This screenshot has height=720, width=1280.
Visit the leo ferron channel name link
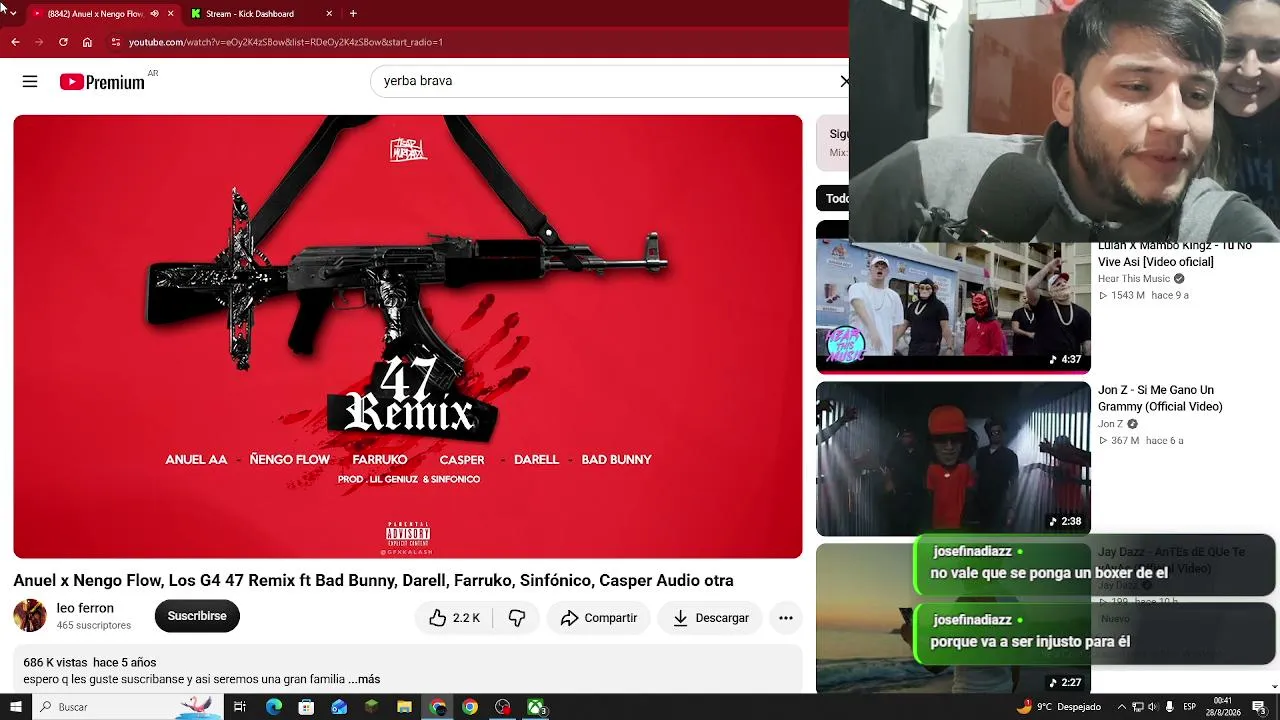[x=85, y=608]
